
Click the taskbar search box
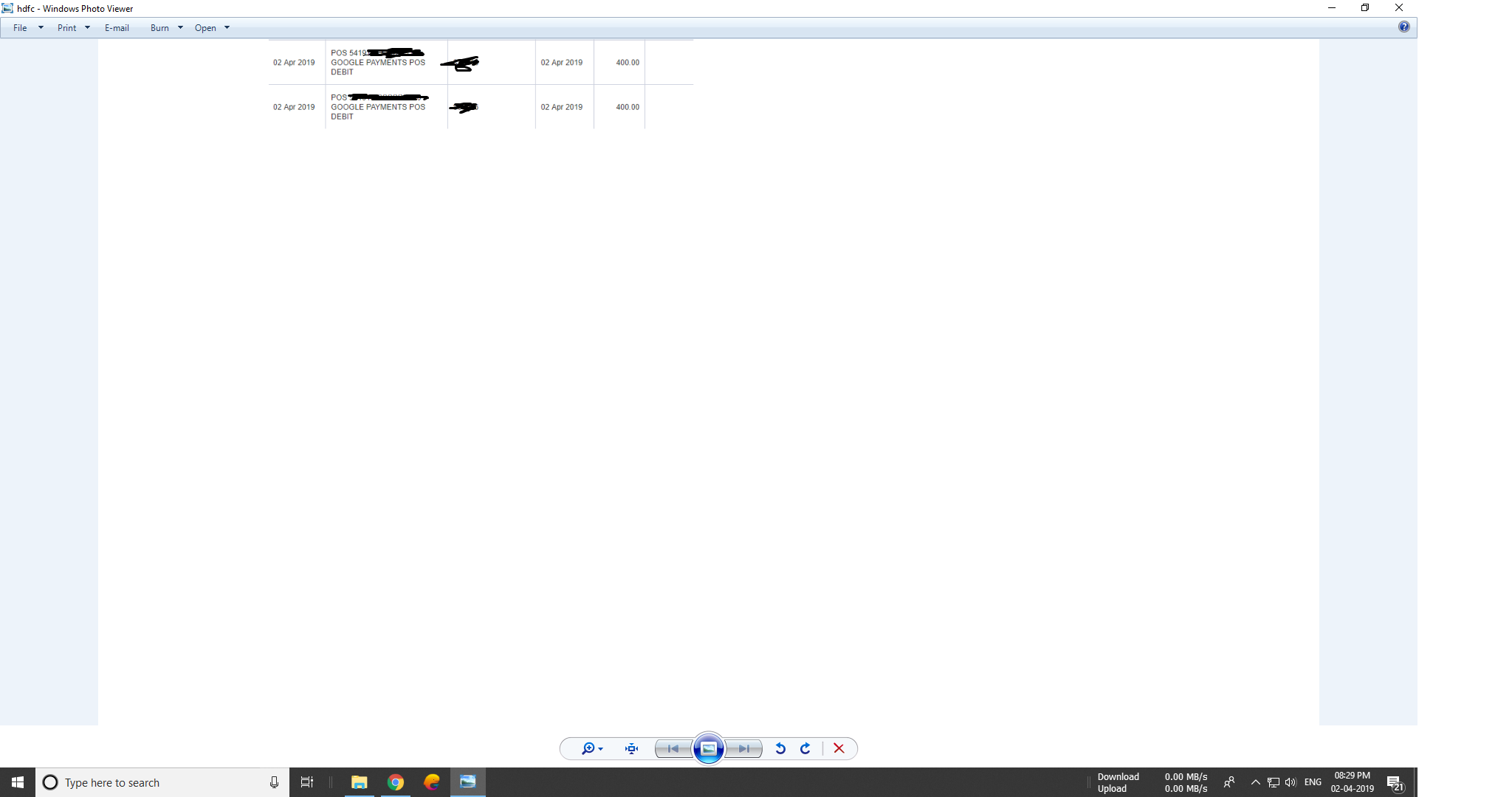click(162, 782)
